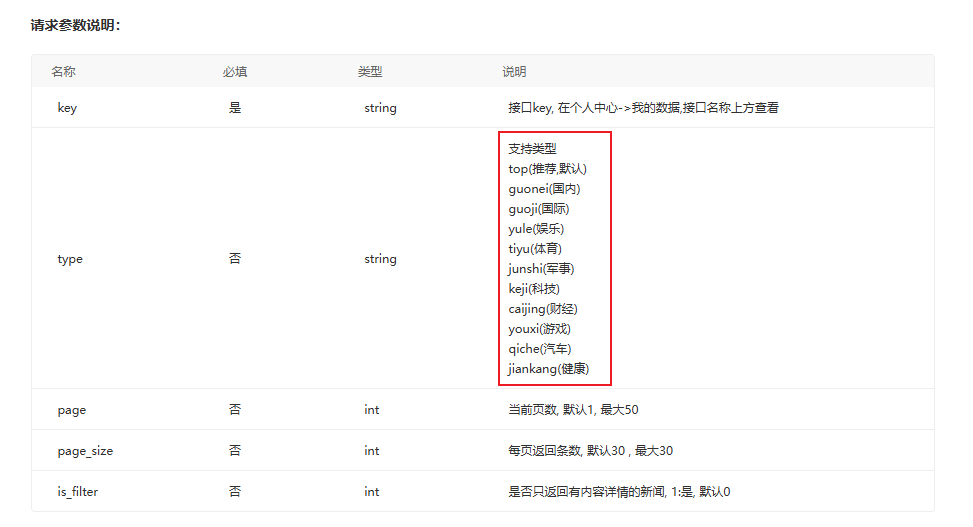
Task: Click string in the type row
Action: point(380,259)
